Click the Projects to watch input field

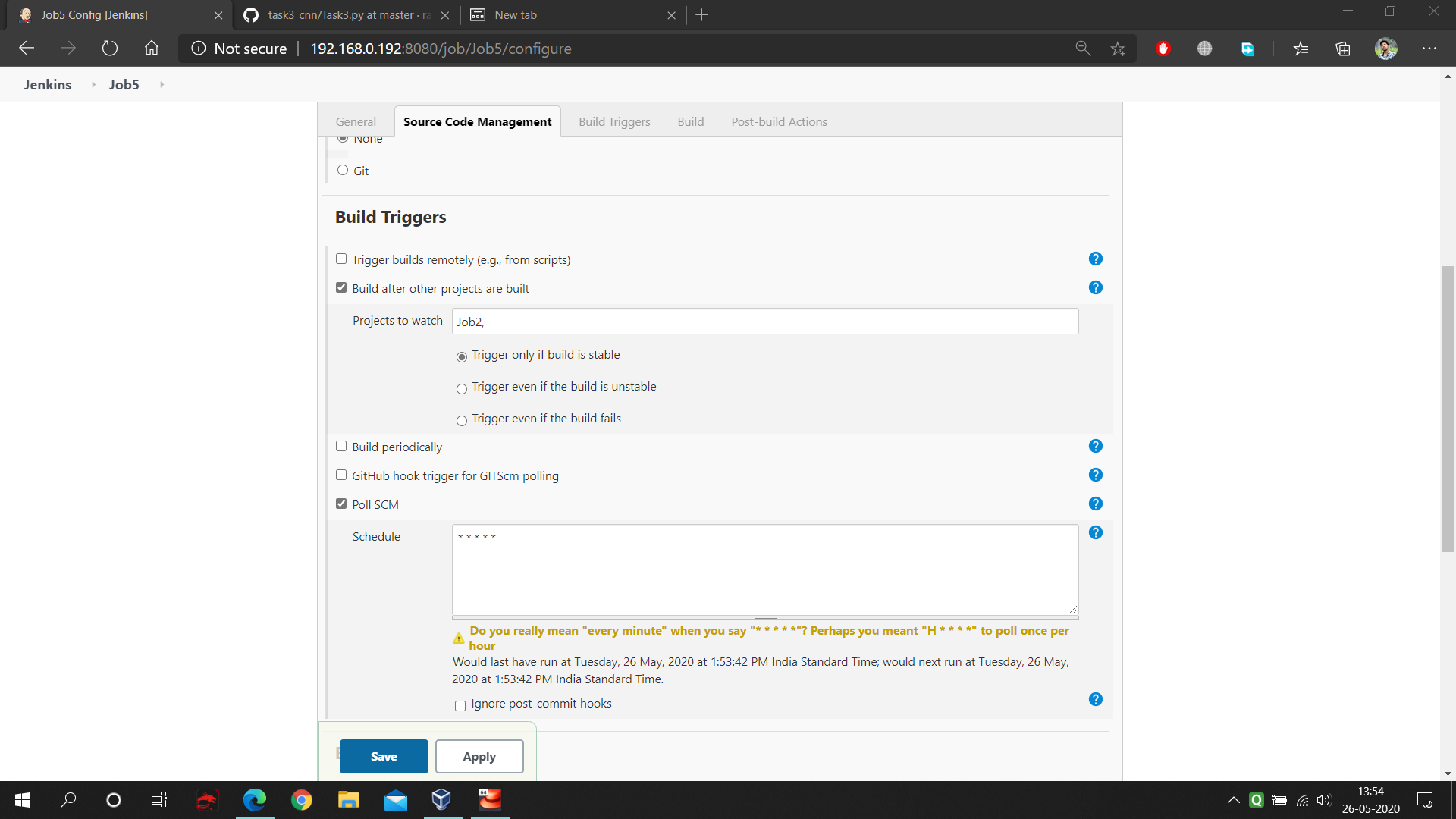click(x=764, y=322)
